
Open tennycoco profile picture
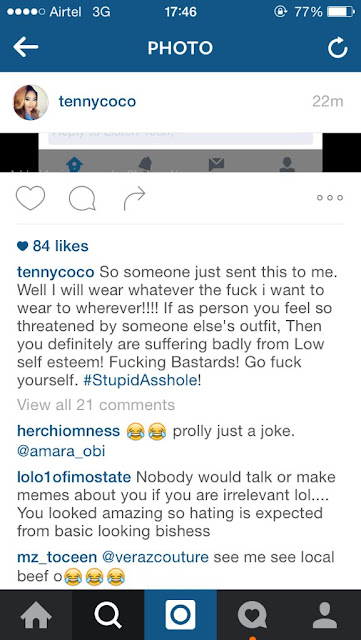click(x=31, y=102)
